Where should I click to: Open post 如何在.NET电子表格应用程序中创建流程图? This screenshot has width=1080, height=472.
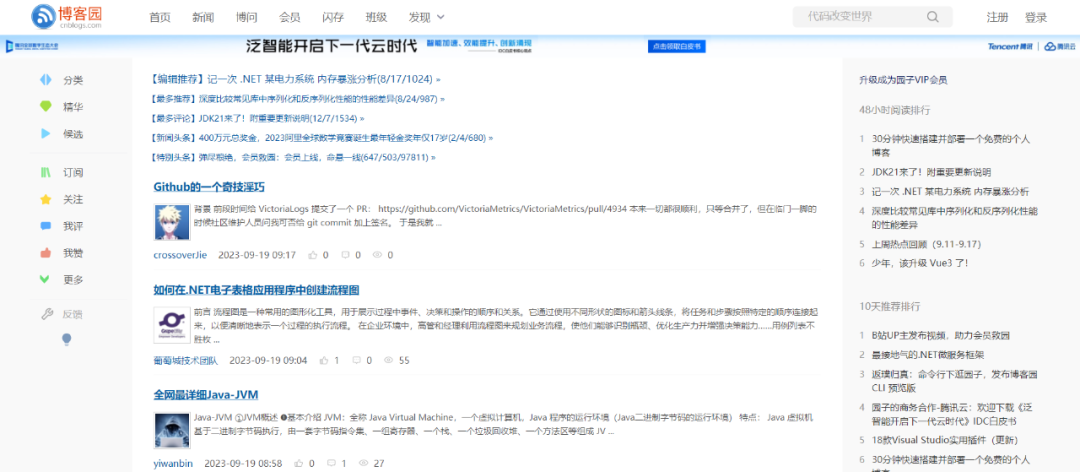(257, 290)
